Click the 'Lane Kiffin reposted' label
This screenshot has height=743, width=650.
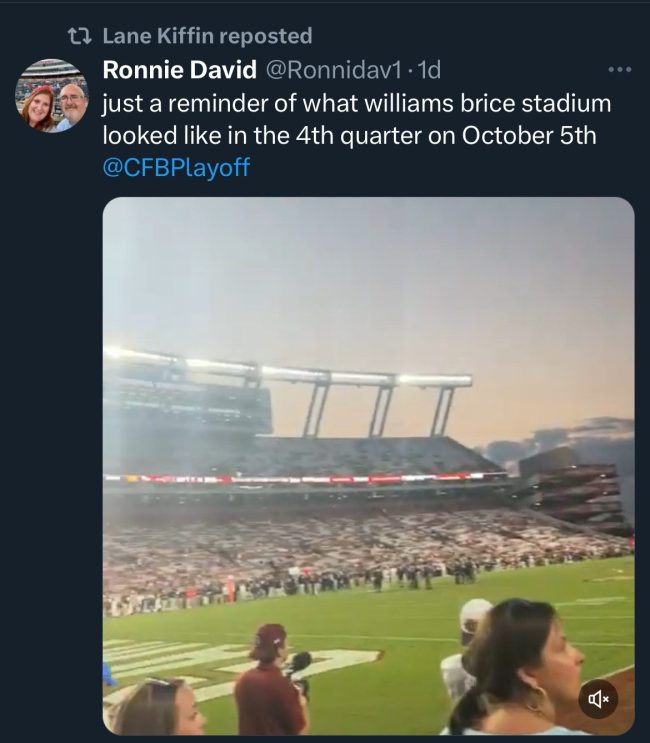pyautogui.click(x=207, y=36)
